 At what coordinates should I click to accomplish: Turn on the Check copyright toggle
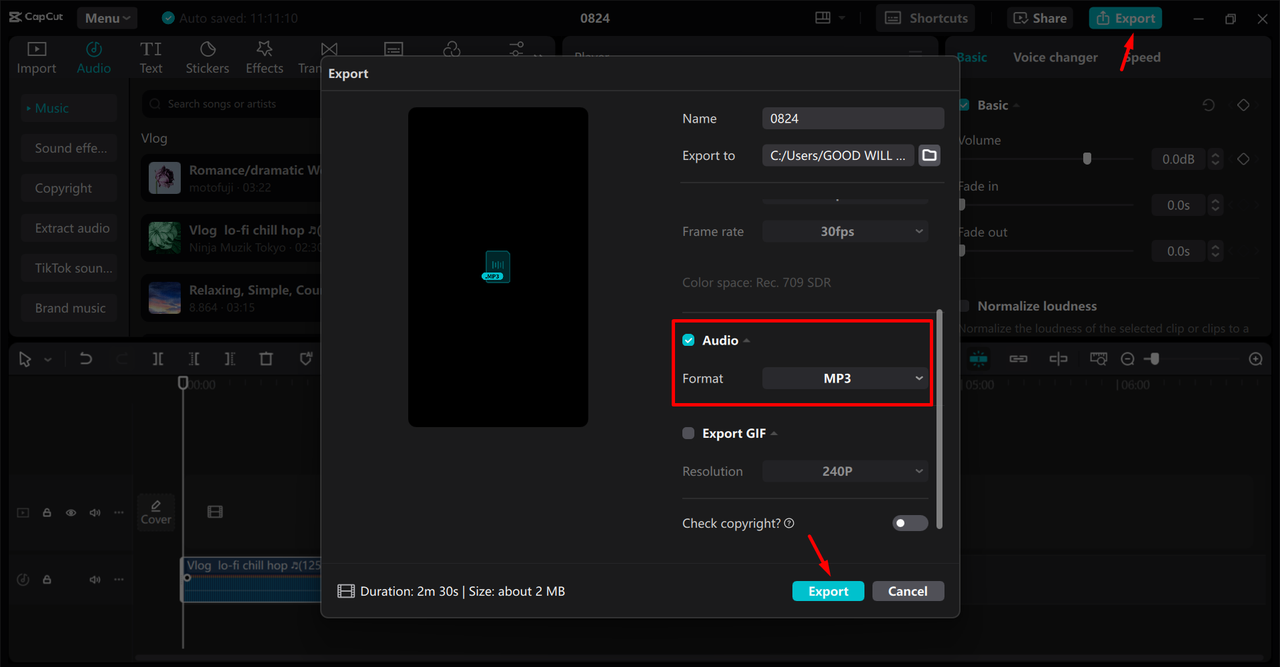pos(910,523)
